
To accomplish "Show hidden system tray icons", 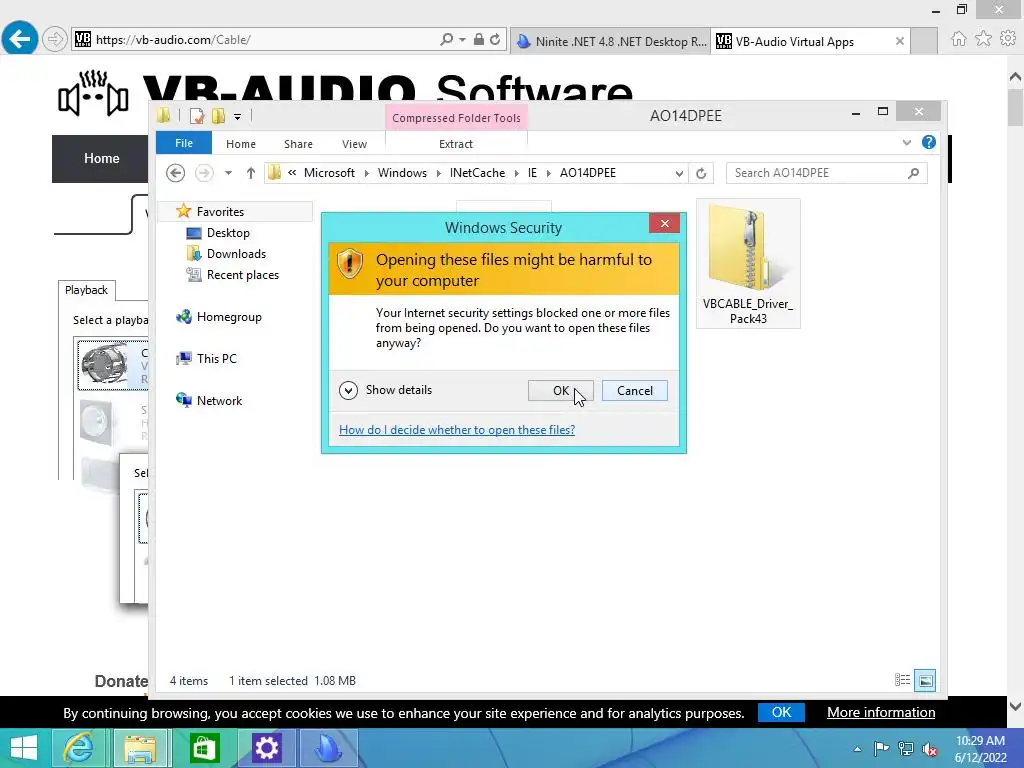I will click(x=857, y=749).
